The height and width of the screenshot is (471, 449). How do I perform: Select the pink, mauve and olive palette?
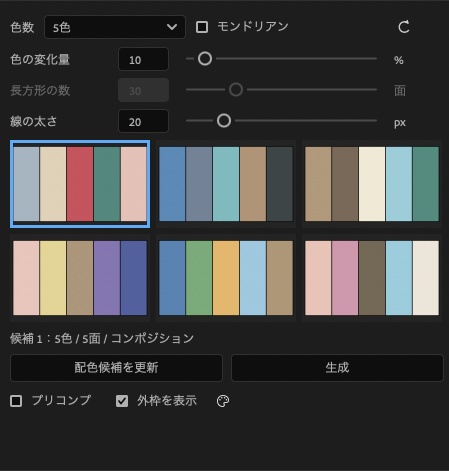372,278
